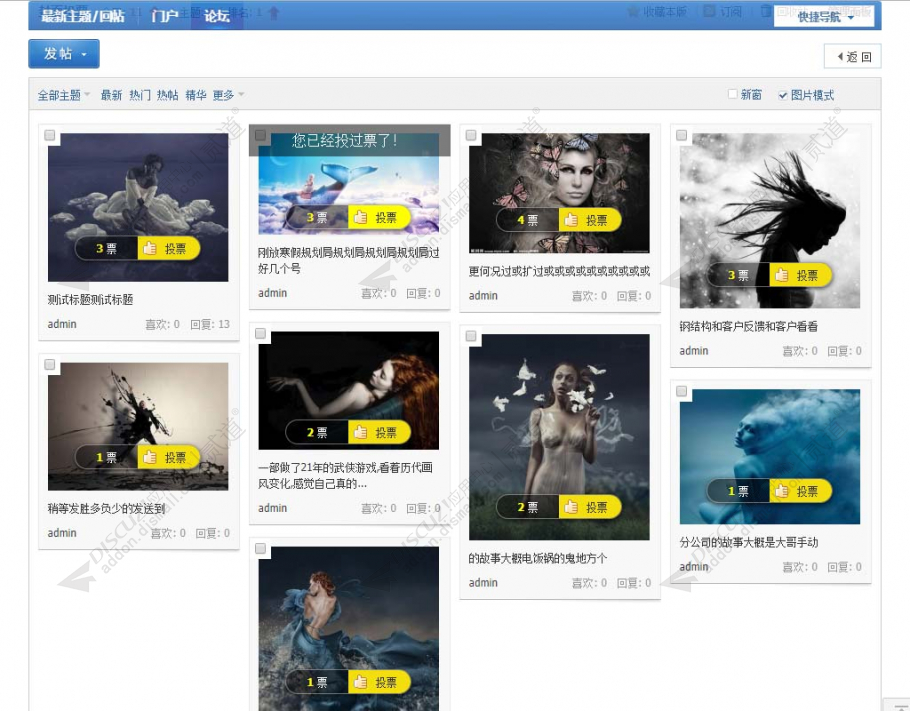Open the 测试标题测试标题 post thumbnail
The image size is (910, 711).
(138, 207)
